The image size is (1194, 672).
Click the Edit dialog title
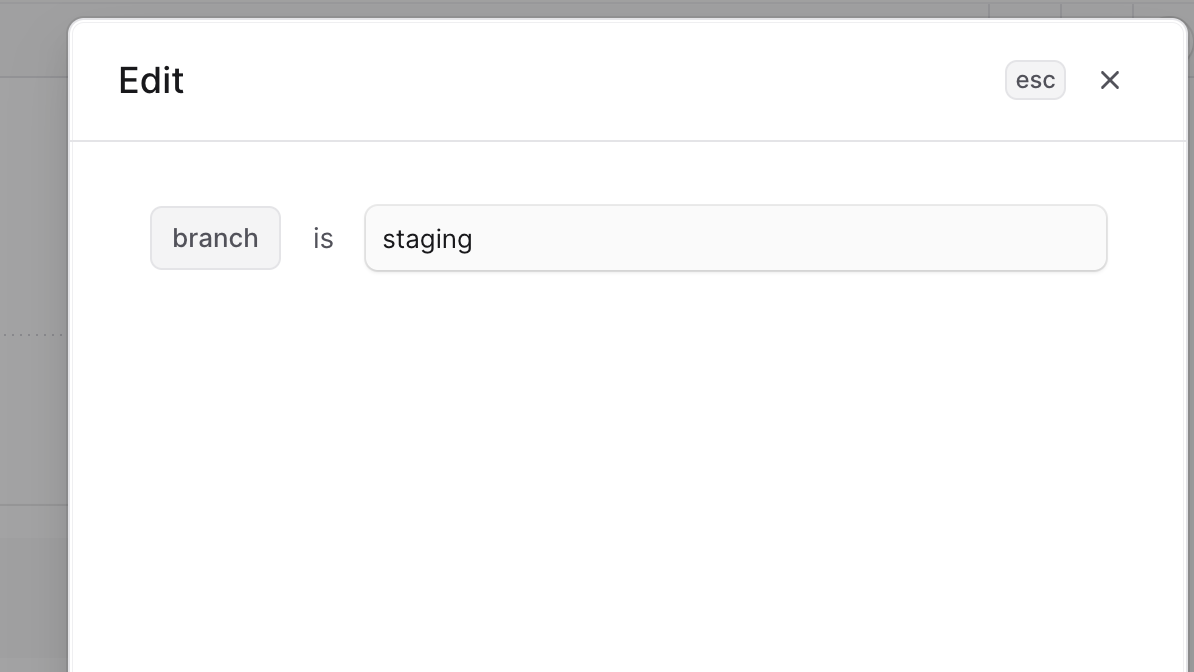[151, 80]
